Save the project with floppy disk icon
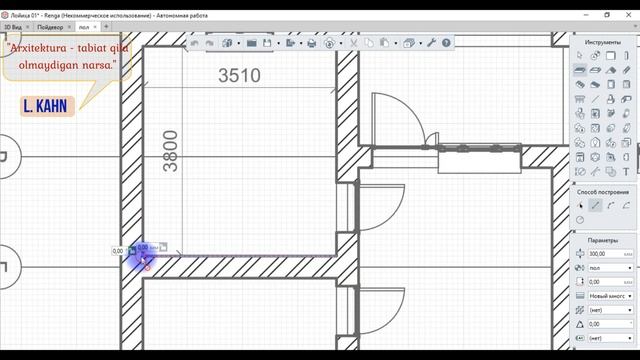The width and height of the screenshot is (640, 360). 267,43
